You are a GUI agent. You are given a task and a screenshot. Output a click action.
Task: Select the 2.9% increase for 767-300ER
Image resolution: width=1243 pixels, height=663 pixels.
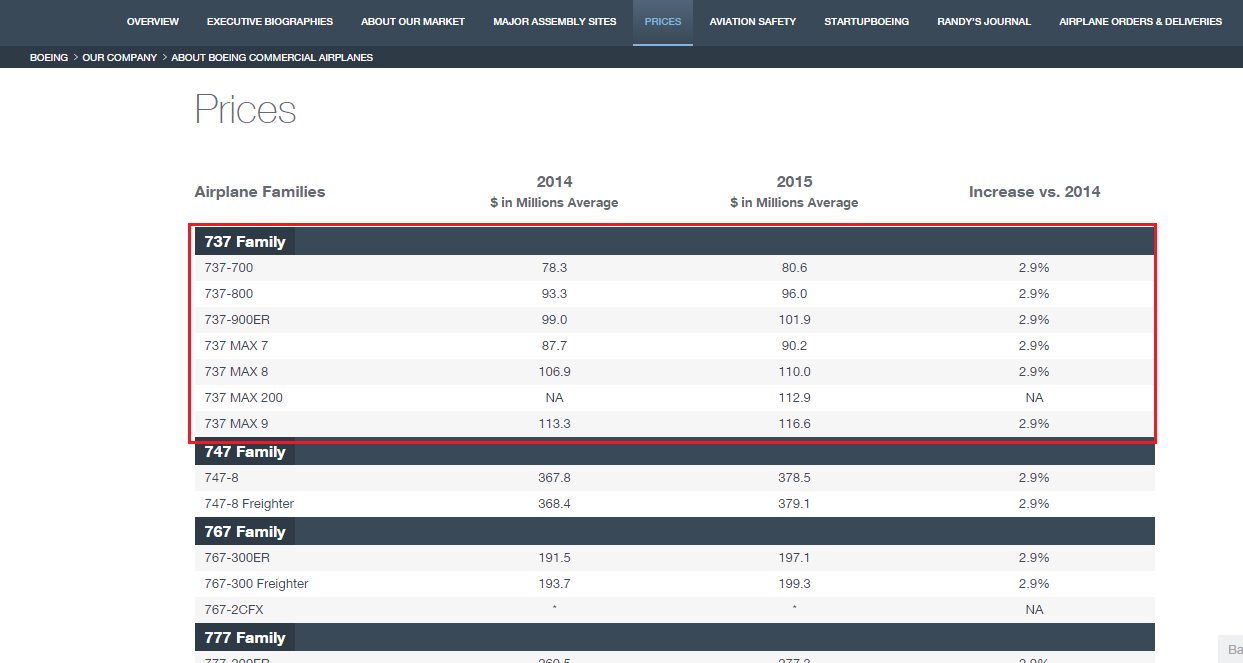click(1034, 558)
